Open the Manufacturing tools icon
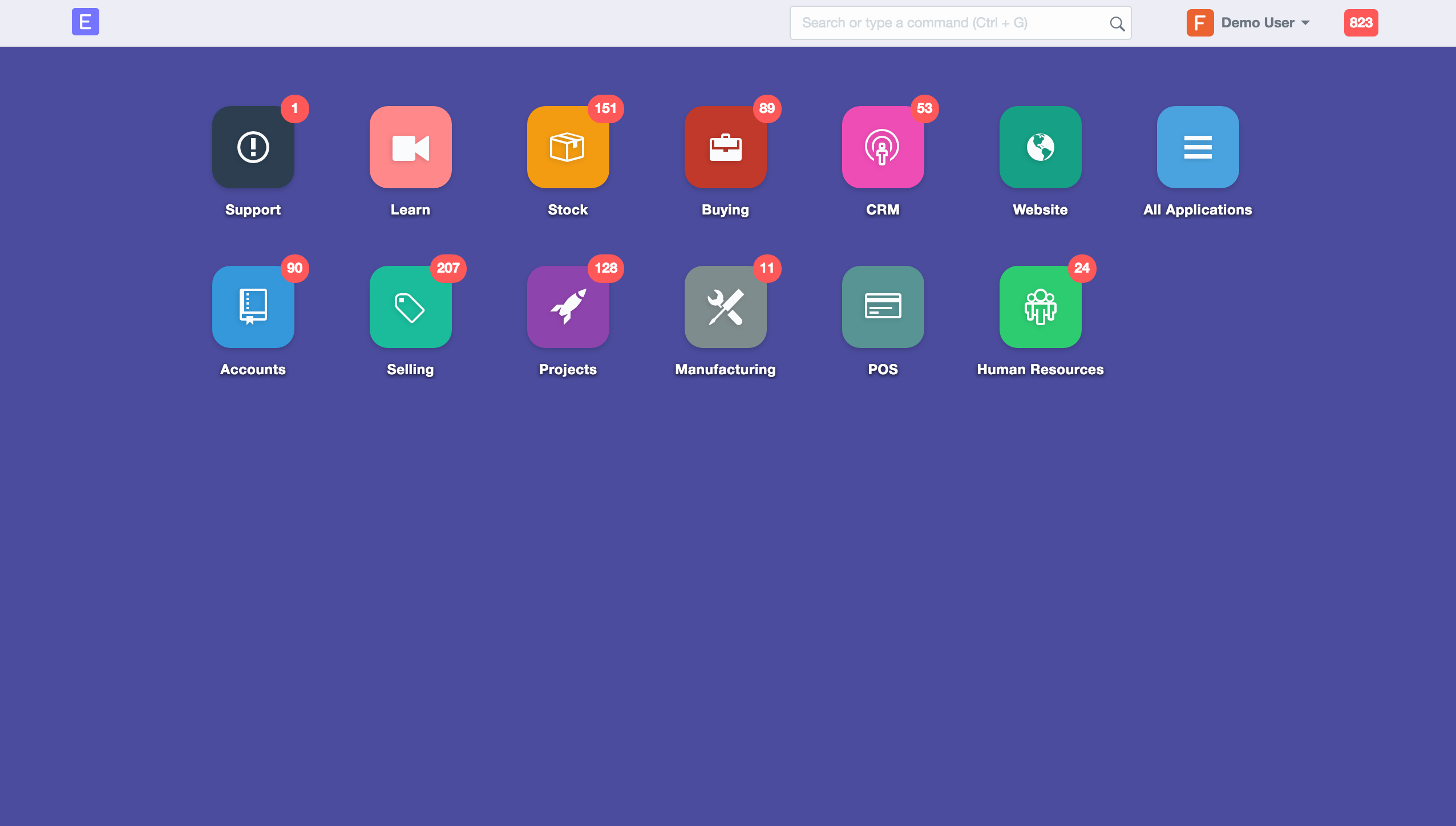 pyautogui.click(x=725, y=307)
